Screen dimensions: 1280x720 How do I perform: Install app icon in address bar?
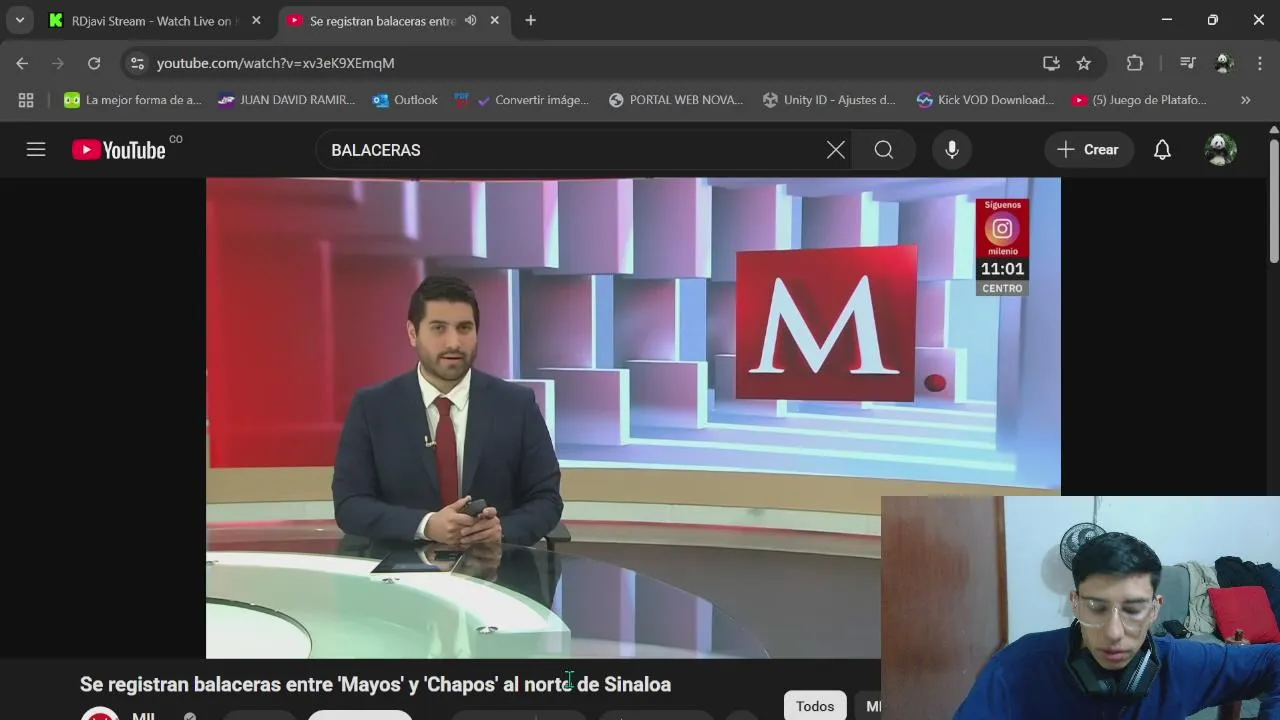coord(1051,63)
